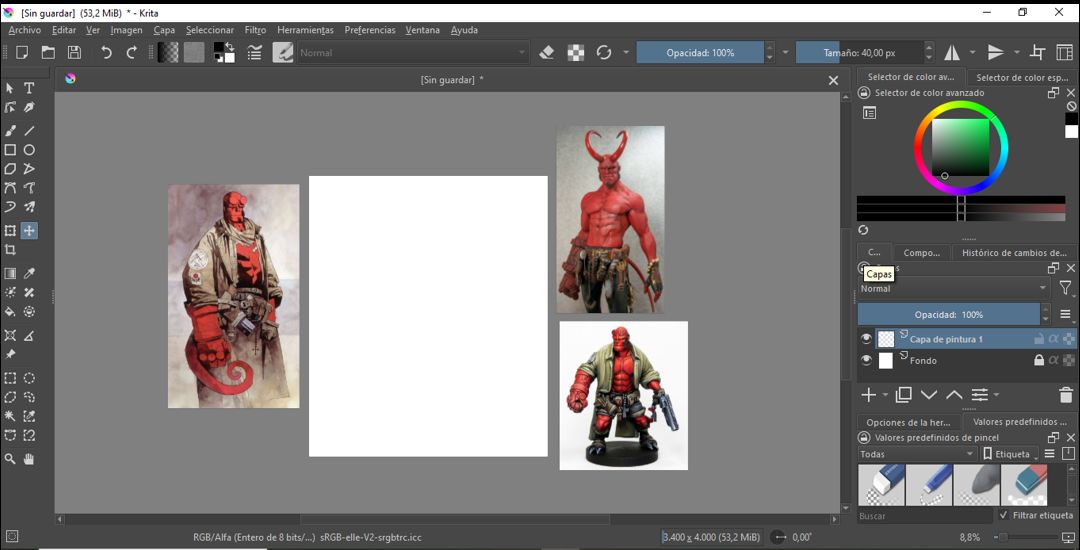Undo the last action
This screenshot has width=1080, height=550.
click(x=105, y=52)
